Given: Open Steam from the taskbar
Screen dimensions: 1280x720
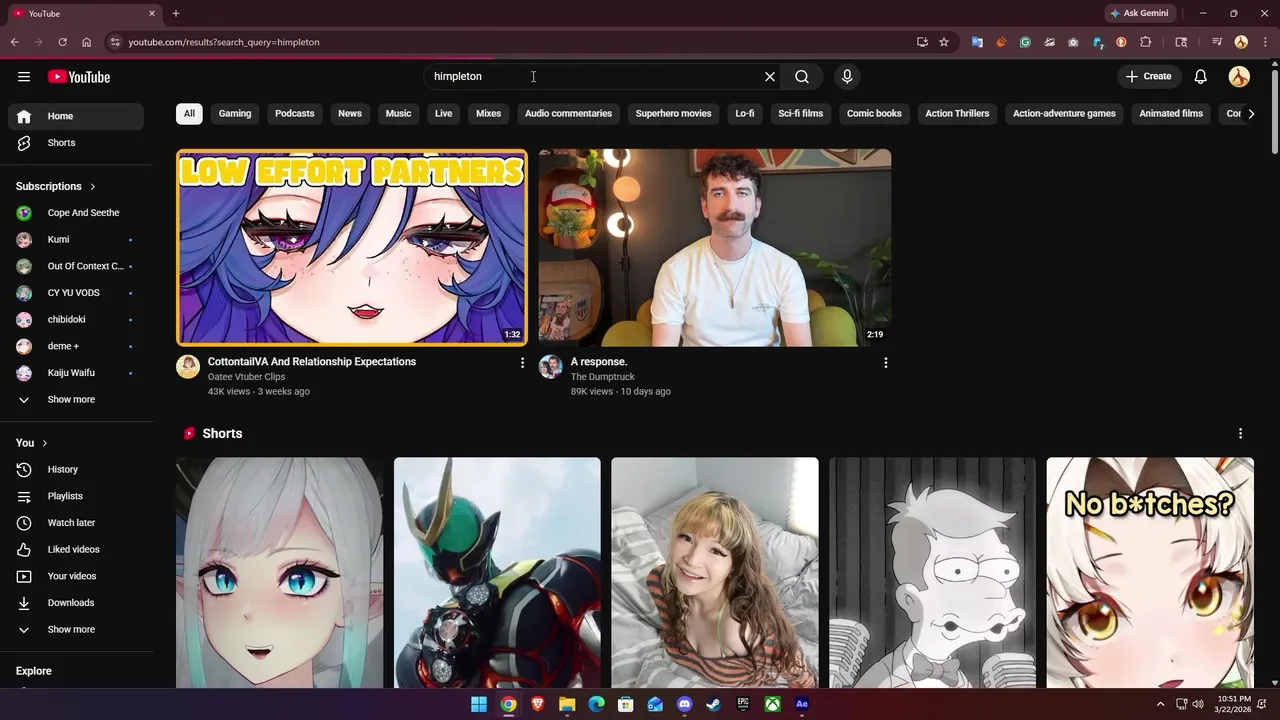Looking at the screenshot, I should click(x=713, y=704).
